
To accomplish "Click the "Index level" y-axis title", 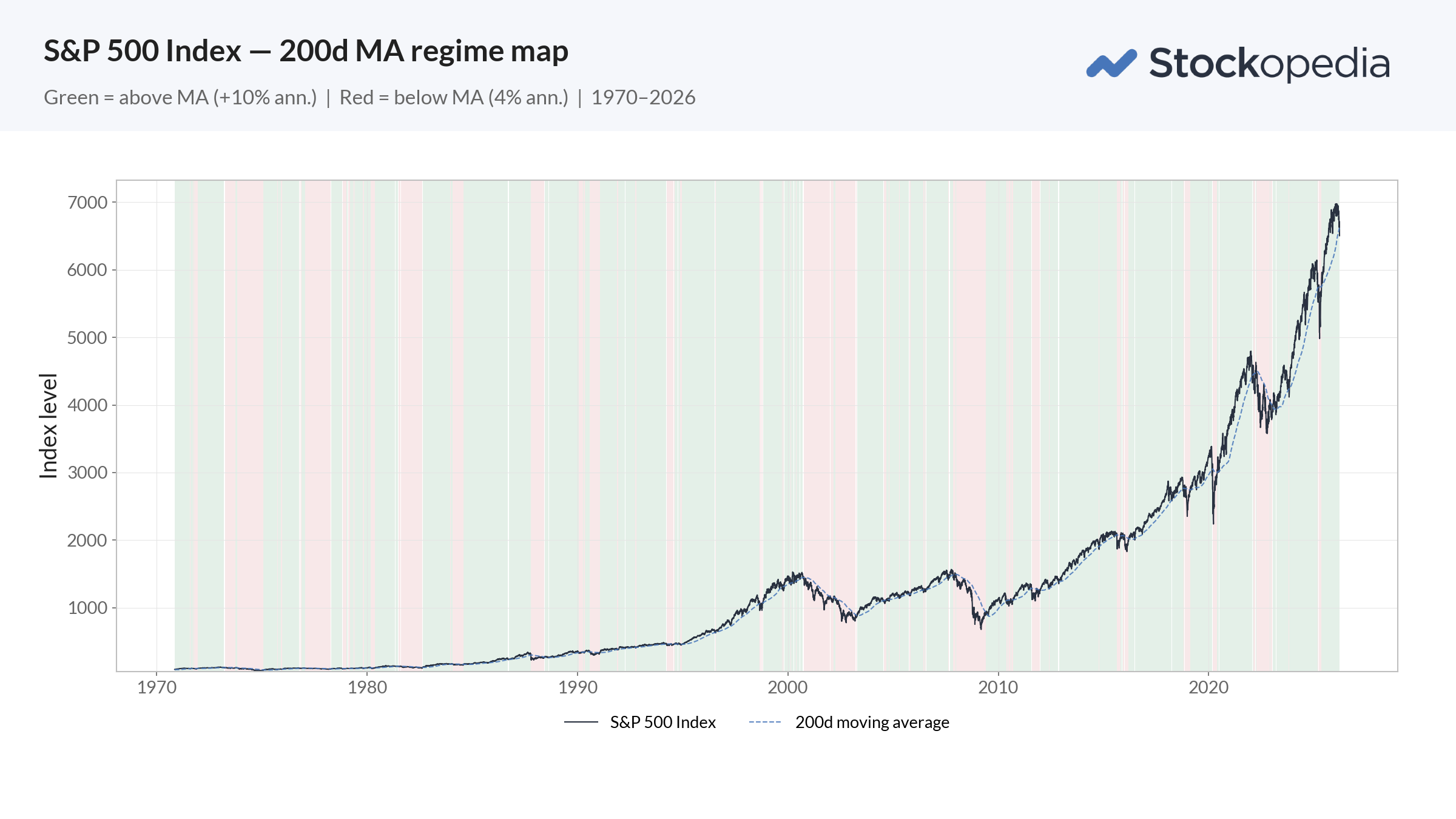I will 48,426.
